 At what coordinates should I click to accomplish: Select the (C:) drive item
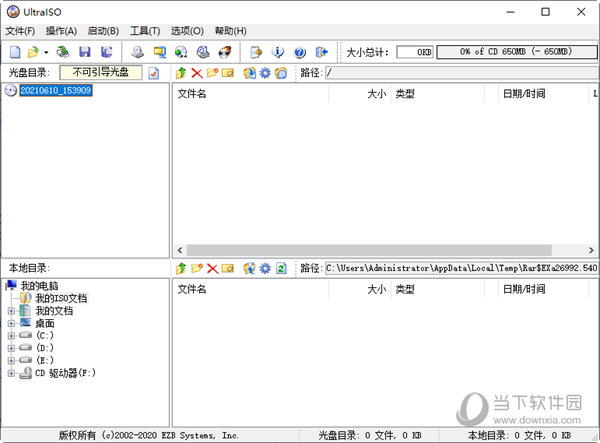click(45, 336)
